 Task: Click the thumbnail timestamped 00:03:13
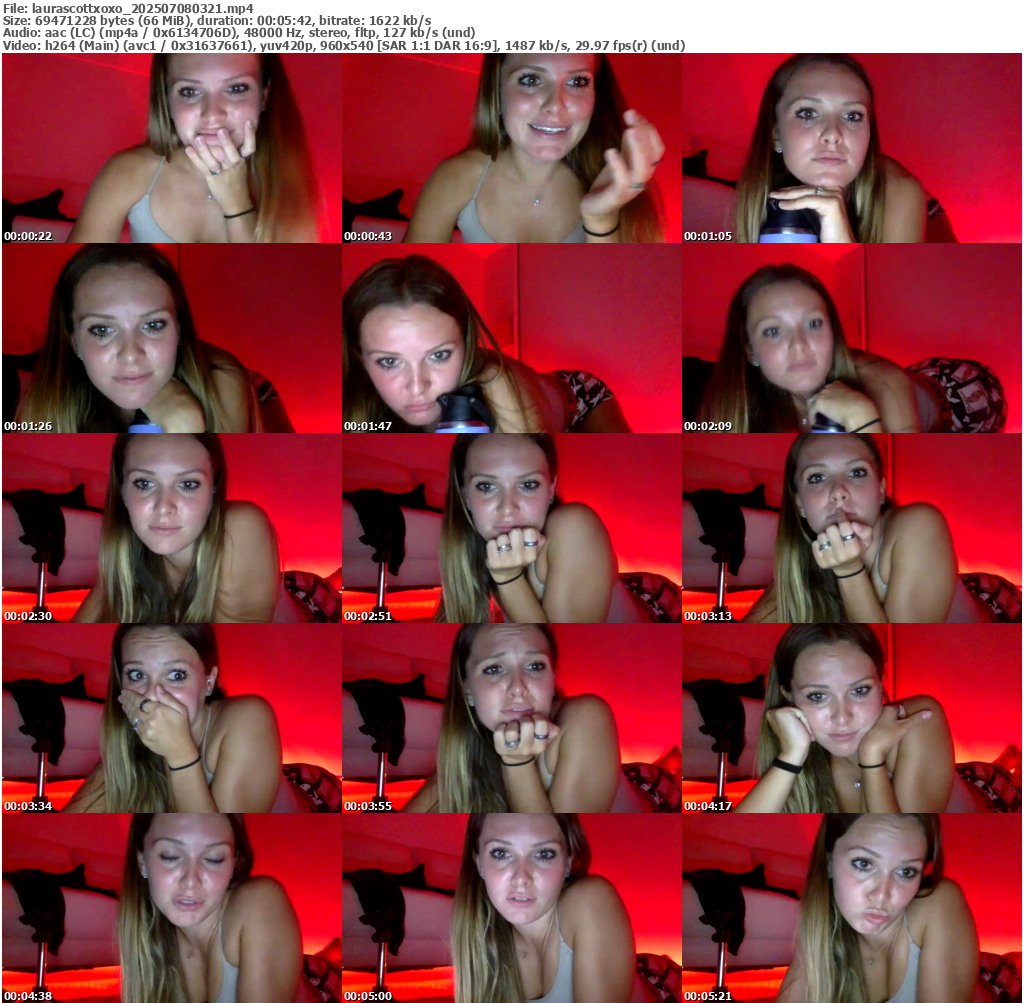pos(852,528)
